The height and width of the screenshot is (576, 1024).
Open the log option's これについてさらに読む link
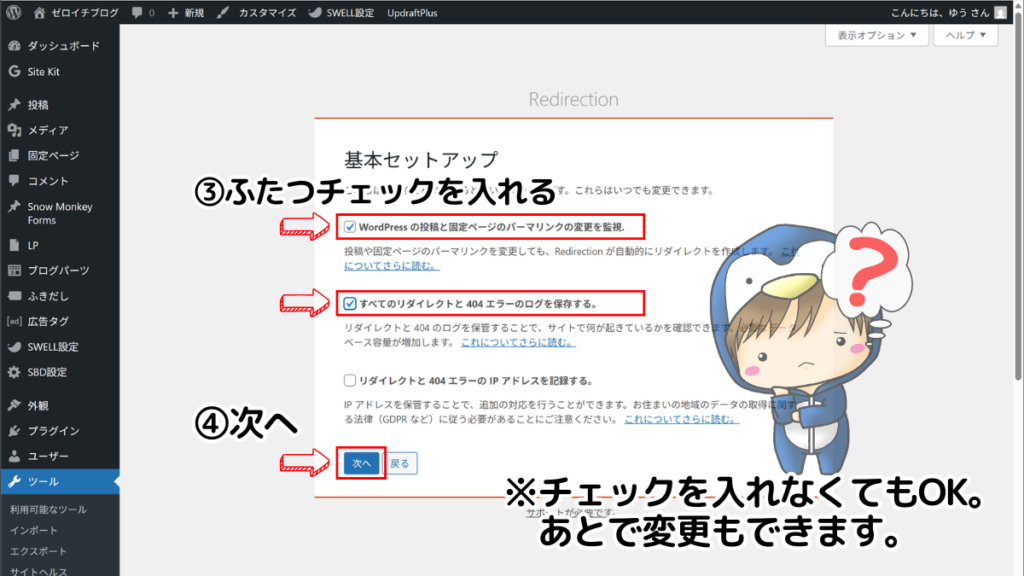coord(518,342)
